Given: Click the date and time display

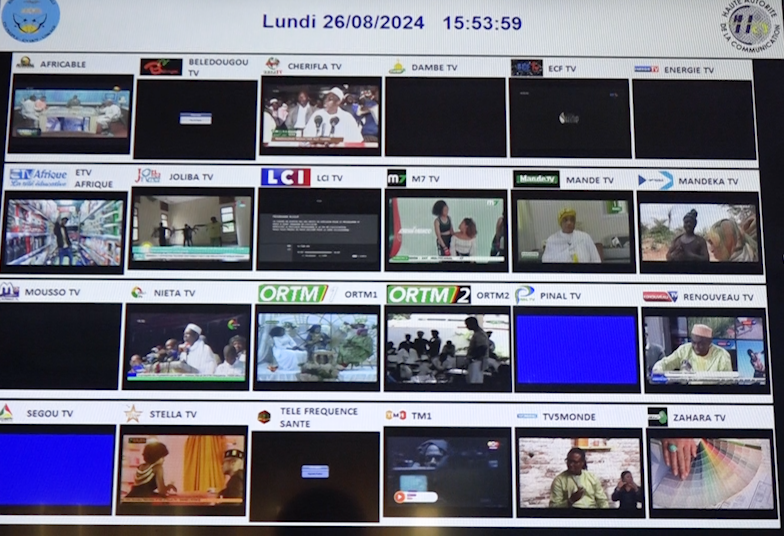Looking at the screenshot, I should tap(392, 22).
